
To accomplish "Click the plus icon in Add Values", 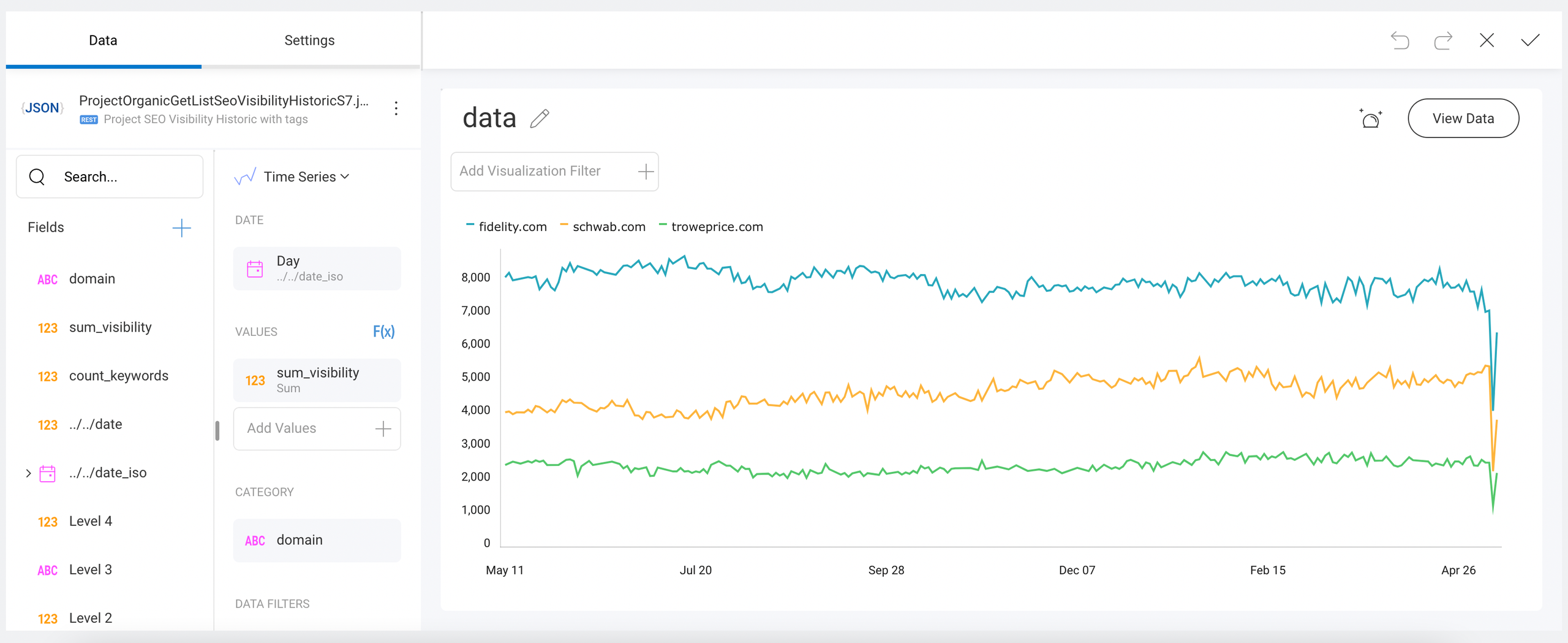I will (x=383, y=428).
